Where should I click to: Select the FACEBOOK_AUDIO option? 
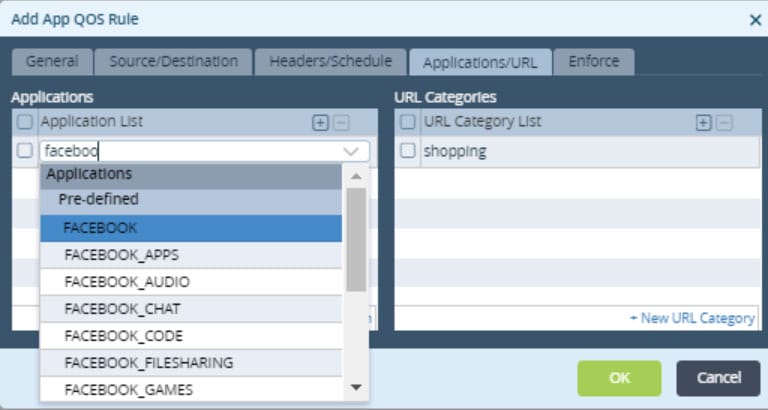click(191, 282)
